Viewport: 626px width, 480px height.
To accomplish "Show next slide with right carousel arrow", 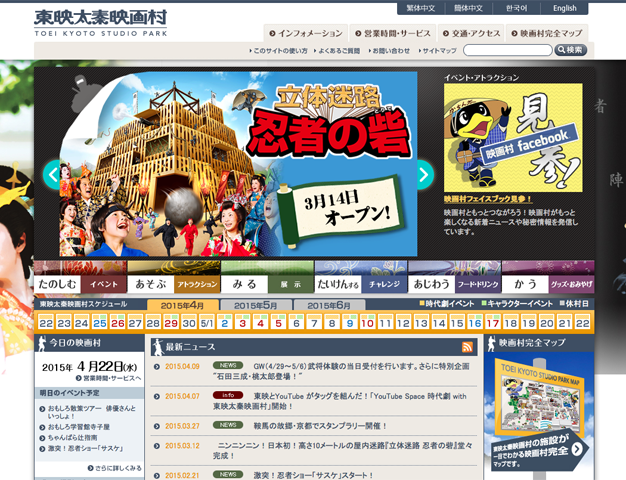I will click(425, 175).
